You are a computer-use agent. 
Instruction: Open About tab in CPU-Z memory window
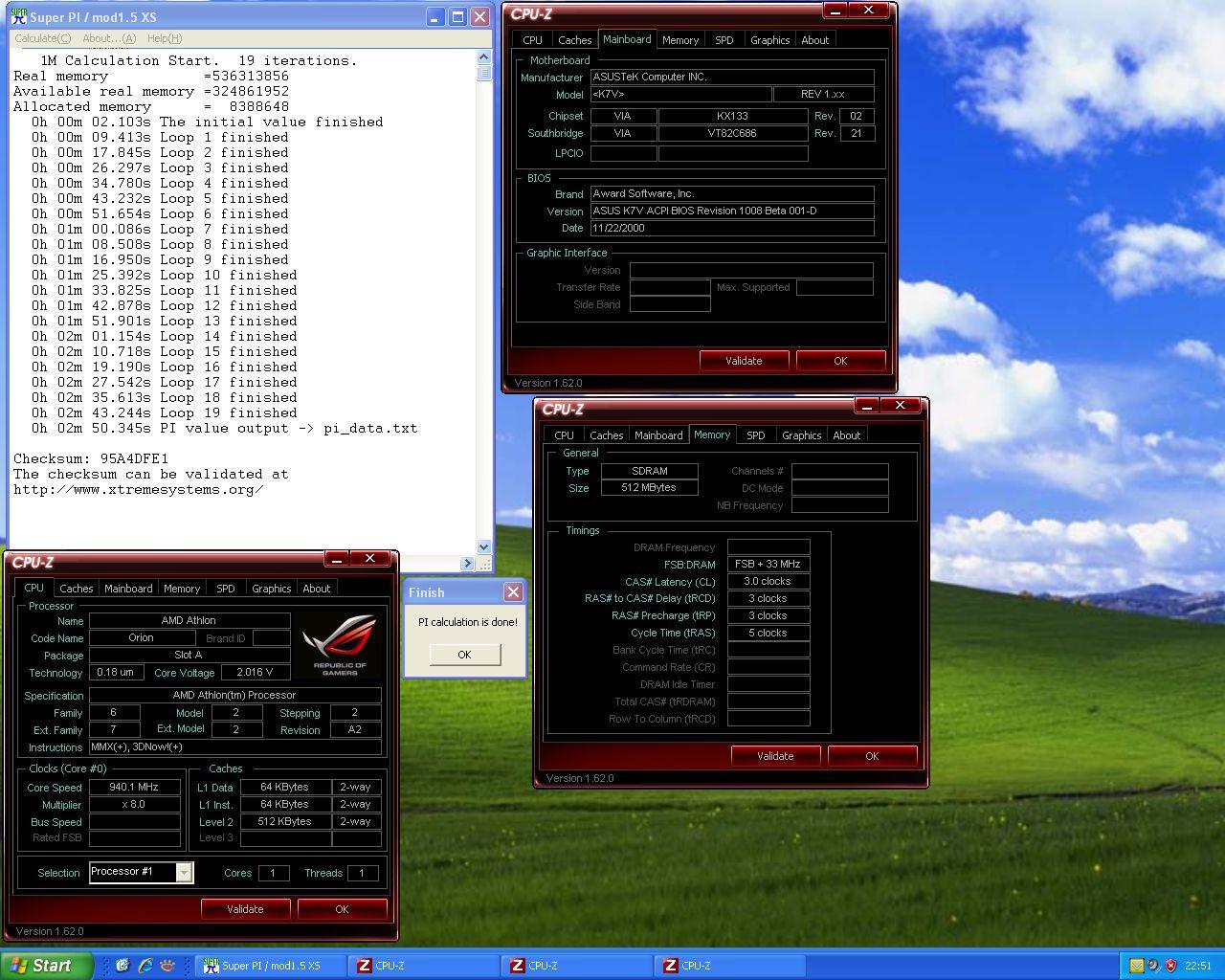coord(847,435)
